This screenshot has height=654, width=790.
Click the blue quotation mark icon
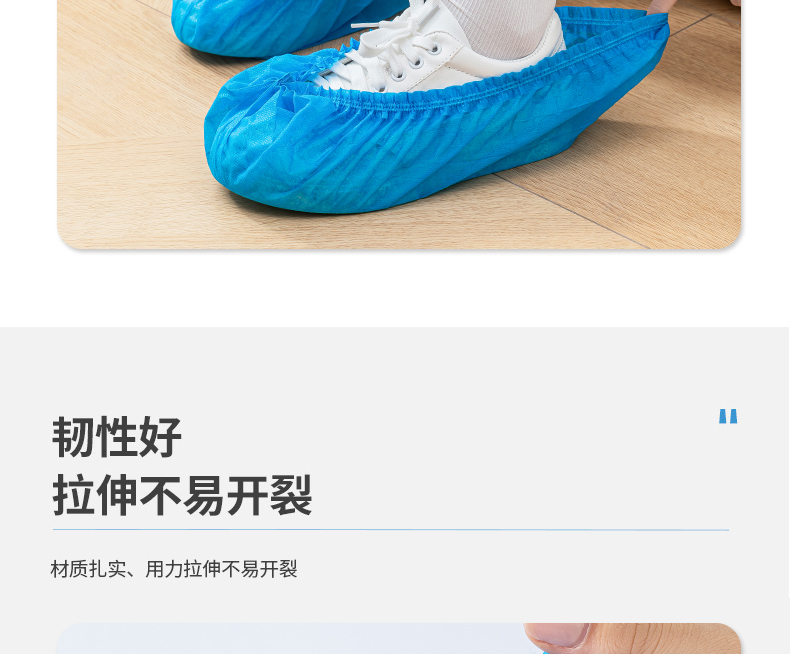pos(728,416)
